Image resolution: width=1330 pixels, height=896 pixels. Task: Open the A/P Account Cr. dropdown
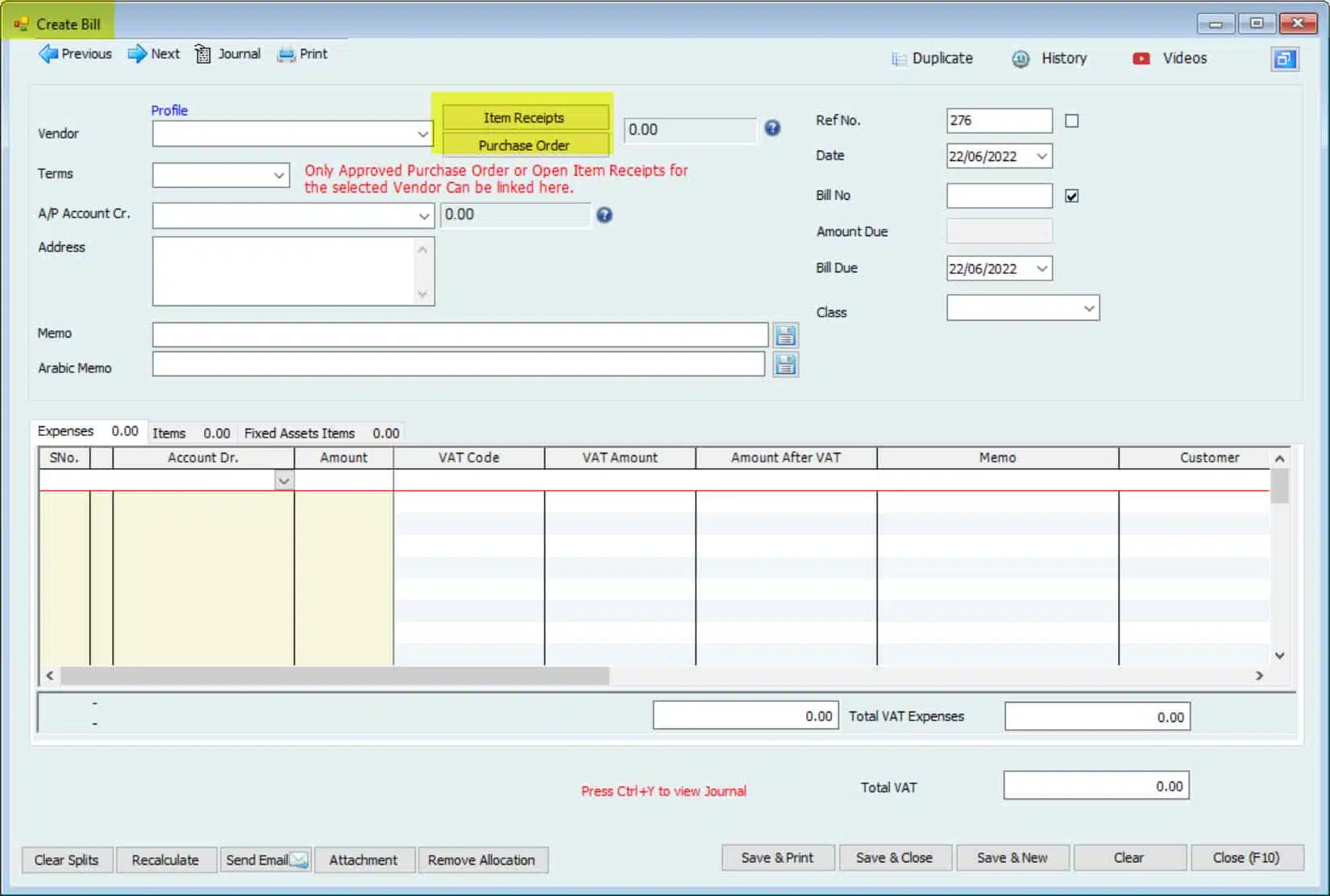pyautogui.click(x=423, y=216)
